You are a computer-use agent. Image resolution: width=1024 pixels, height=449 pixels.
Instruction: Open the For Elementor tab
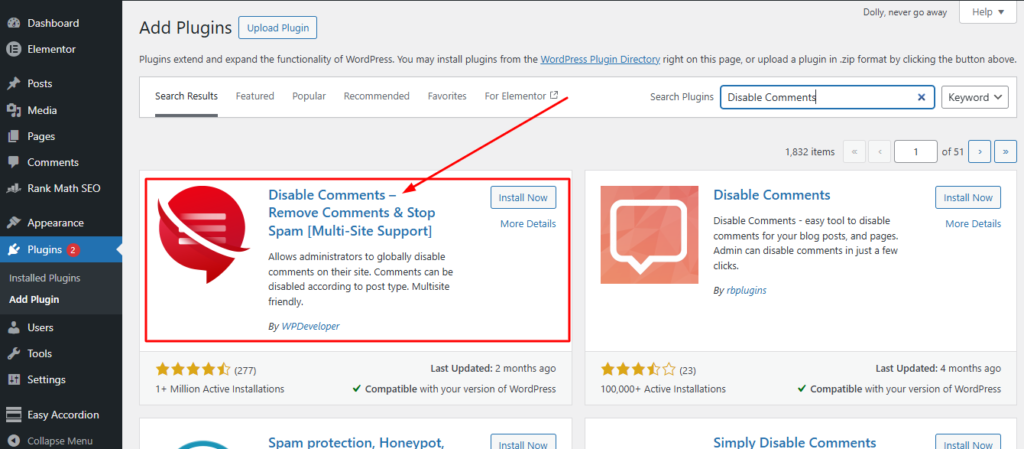521,96
